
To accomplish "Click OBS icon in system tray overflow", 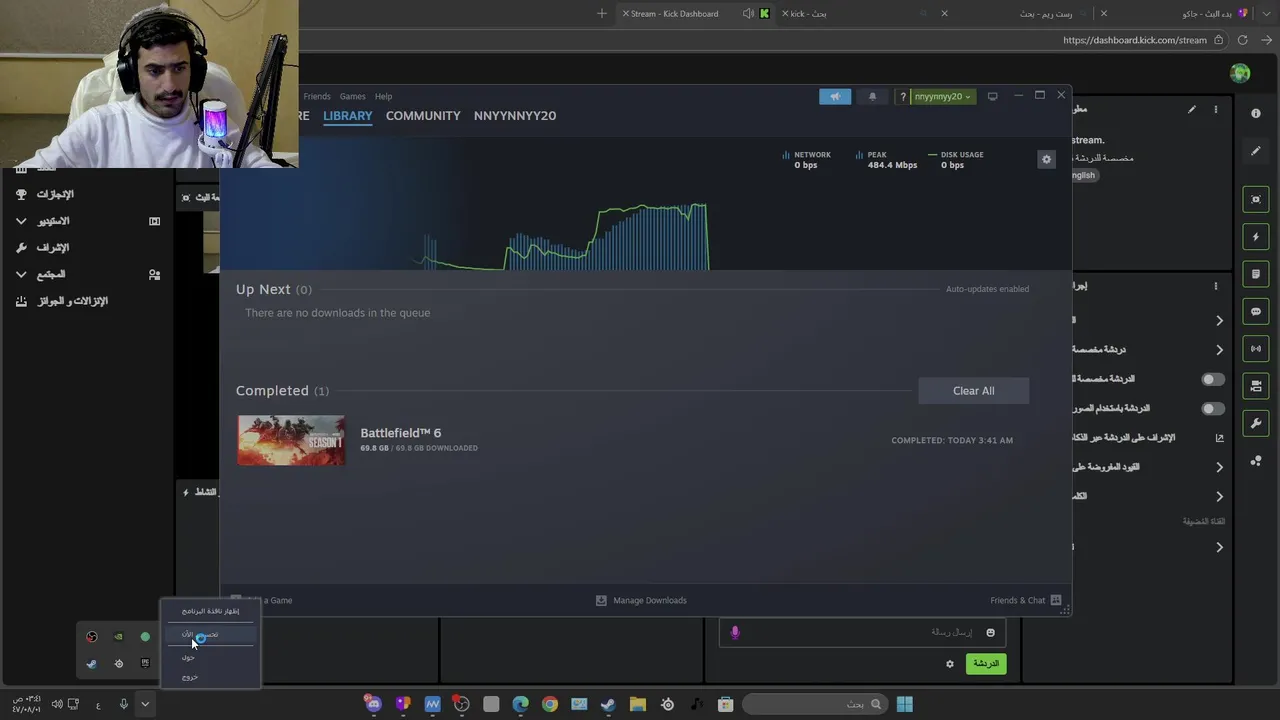I will 92,637.
